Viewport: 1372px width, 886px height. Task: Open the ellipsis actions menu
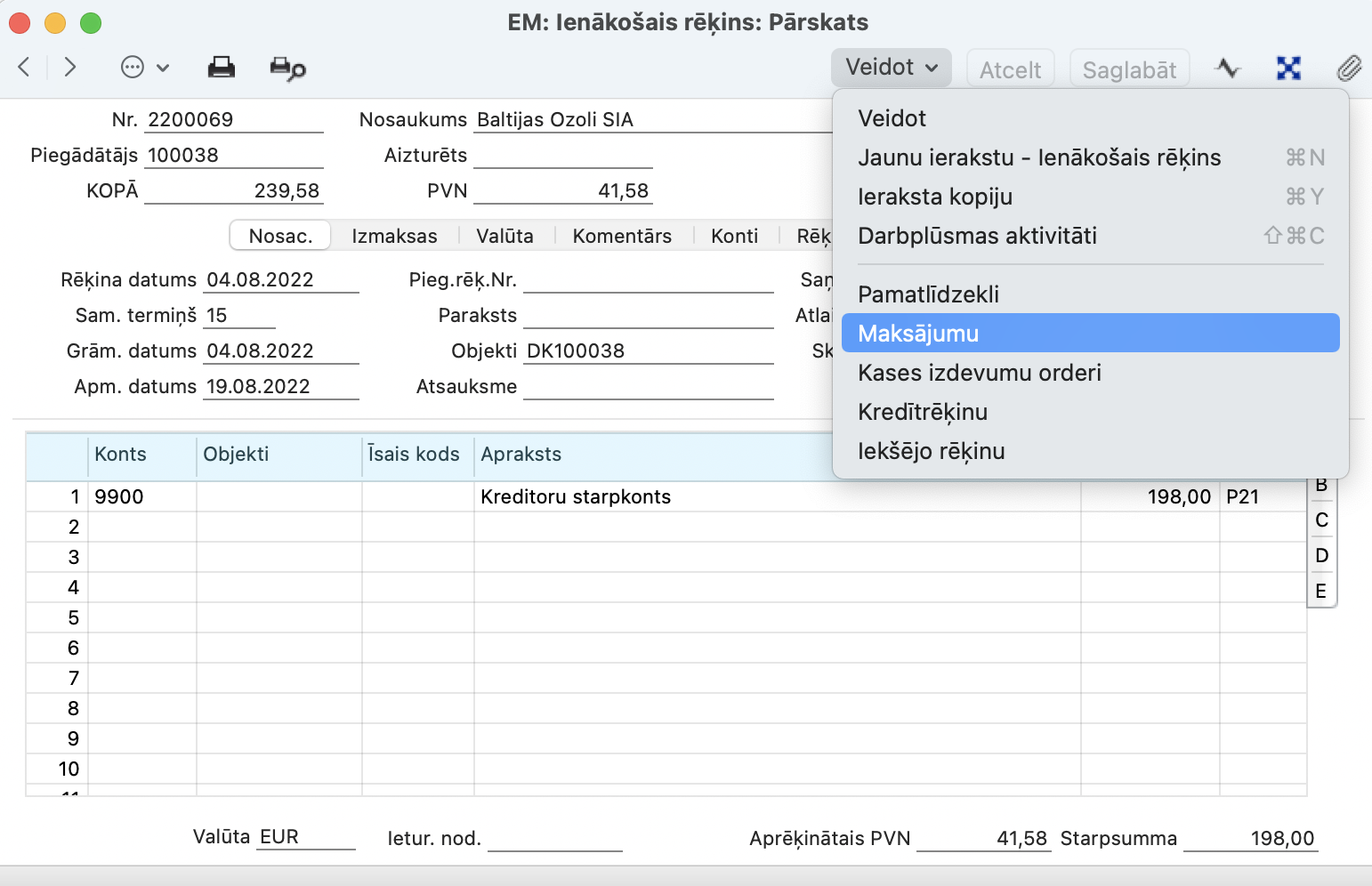pyautogui.click(x=143, y=68)
